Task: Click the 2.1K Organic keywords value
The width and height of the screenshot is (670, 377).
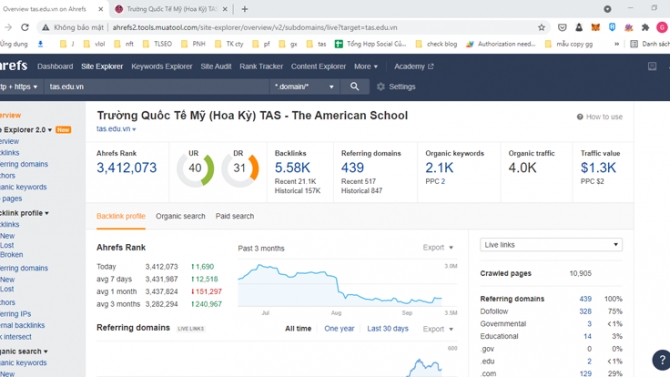Action: pyautogui.click(x=439, y=168)
